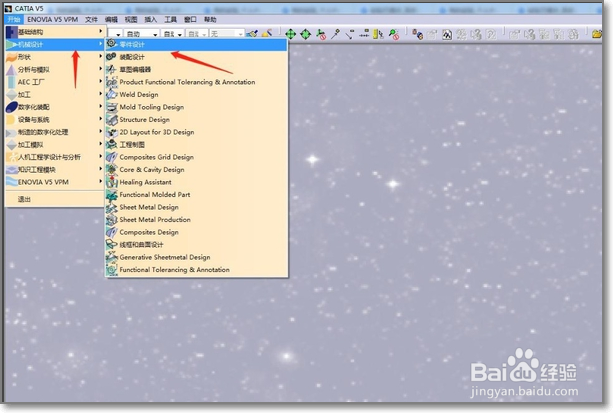Open 草图编辑器 (Sketcher) workbench
The height and width of the screenshot is (413, 613).
click(197, 70)
